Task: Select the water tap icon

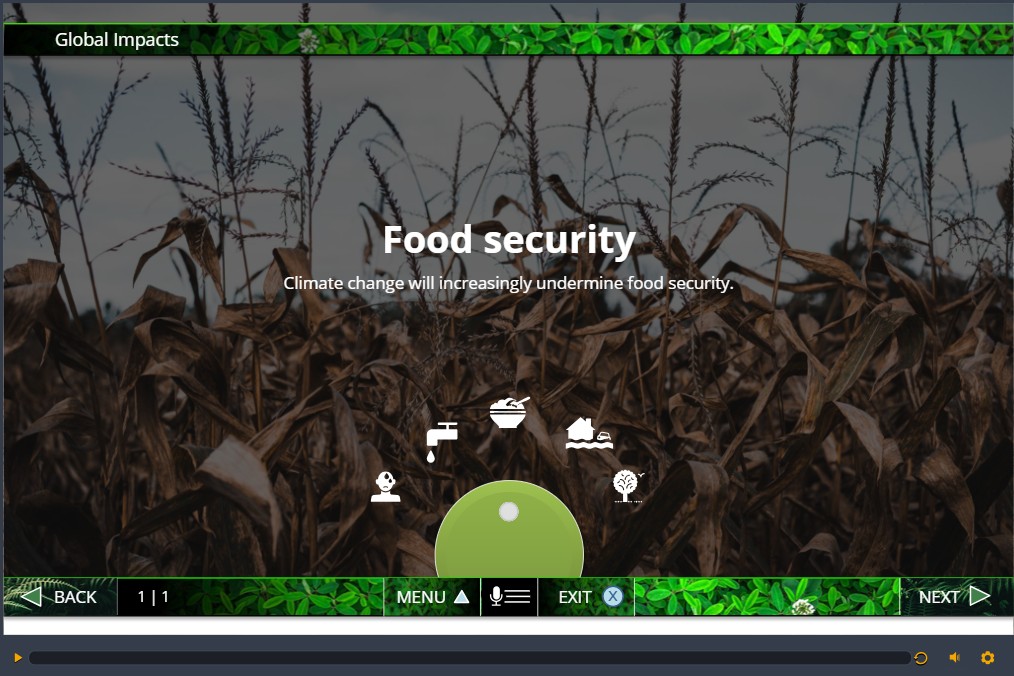Action: point(442,442)
